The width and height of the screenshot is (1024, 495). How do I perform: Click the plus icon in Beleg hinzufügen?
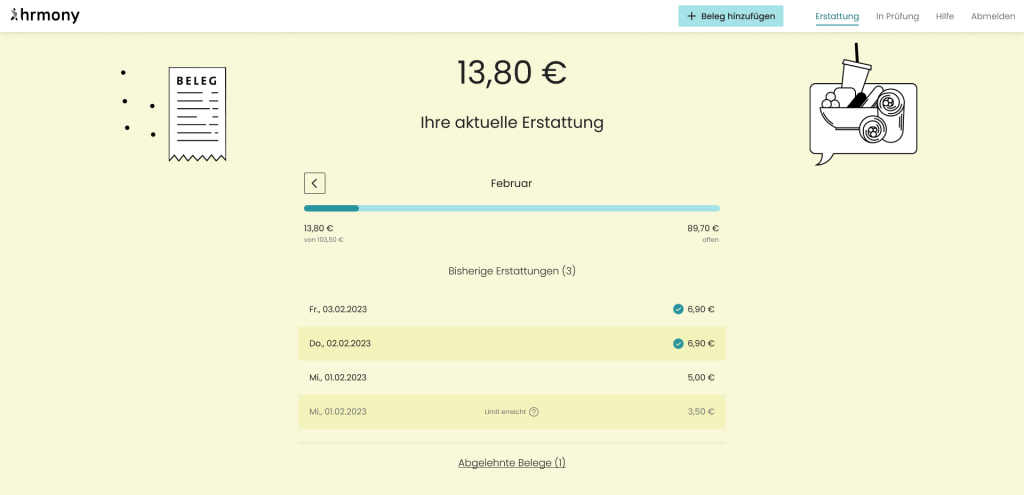[691, 16]
